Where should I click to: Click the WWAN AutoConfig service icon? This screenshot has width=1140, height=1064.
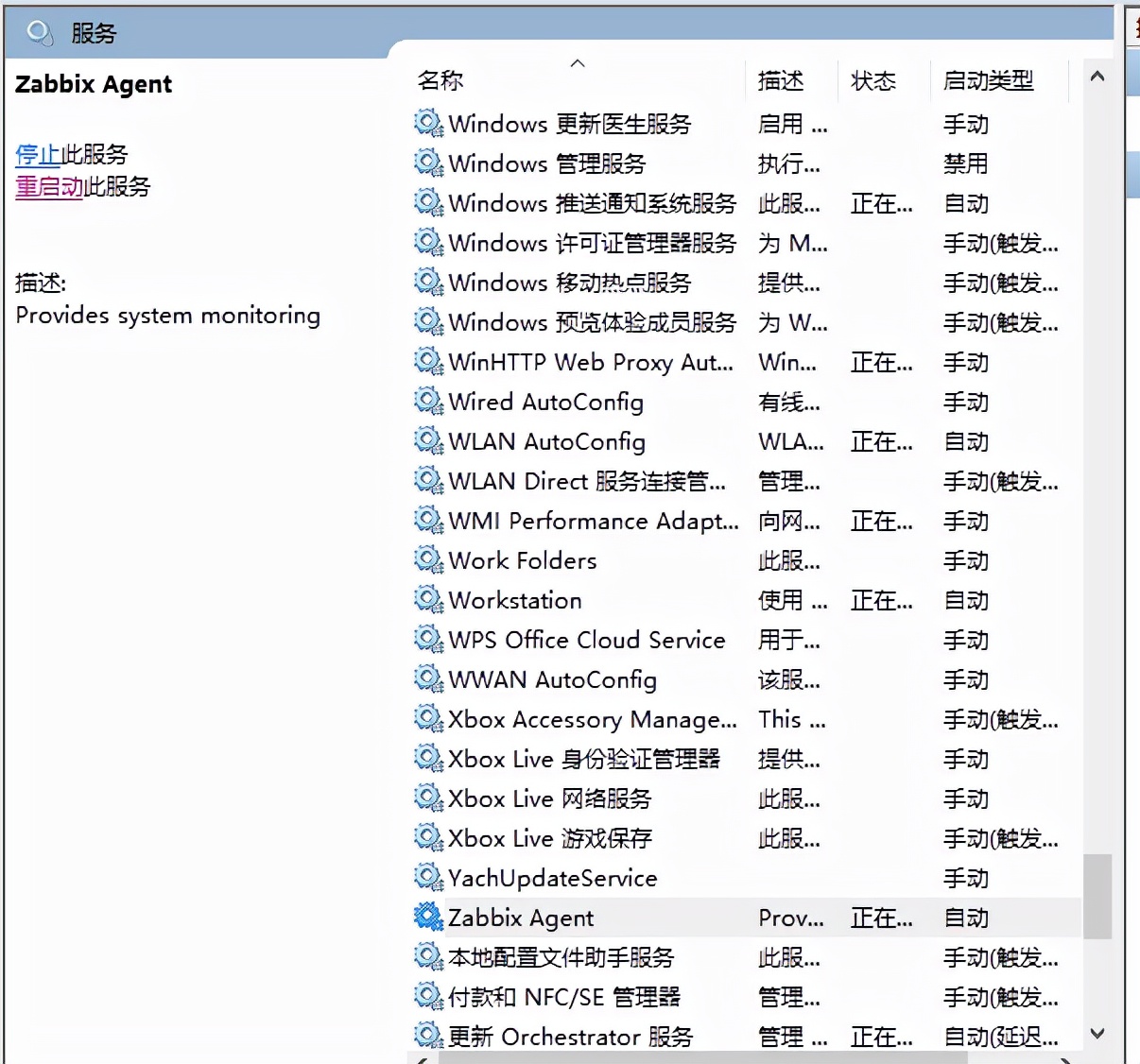click(428, 679)
